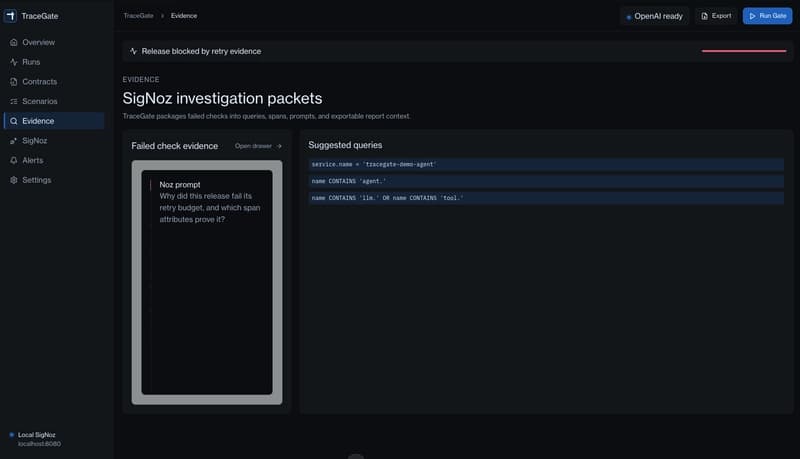
Task: Go to the Runs section
Action: [54, 62]
